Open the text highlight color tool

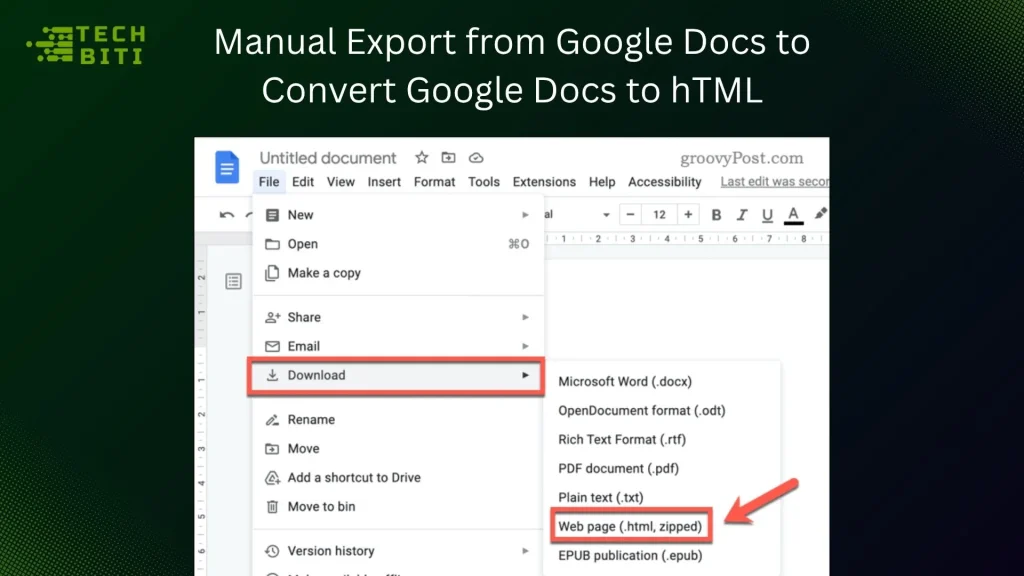pyautogui.click(x=822, y=214)
